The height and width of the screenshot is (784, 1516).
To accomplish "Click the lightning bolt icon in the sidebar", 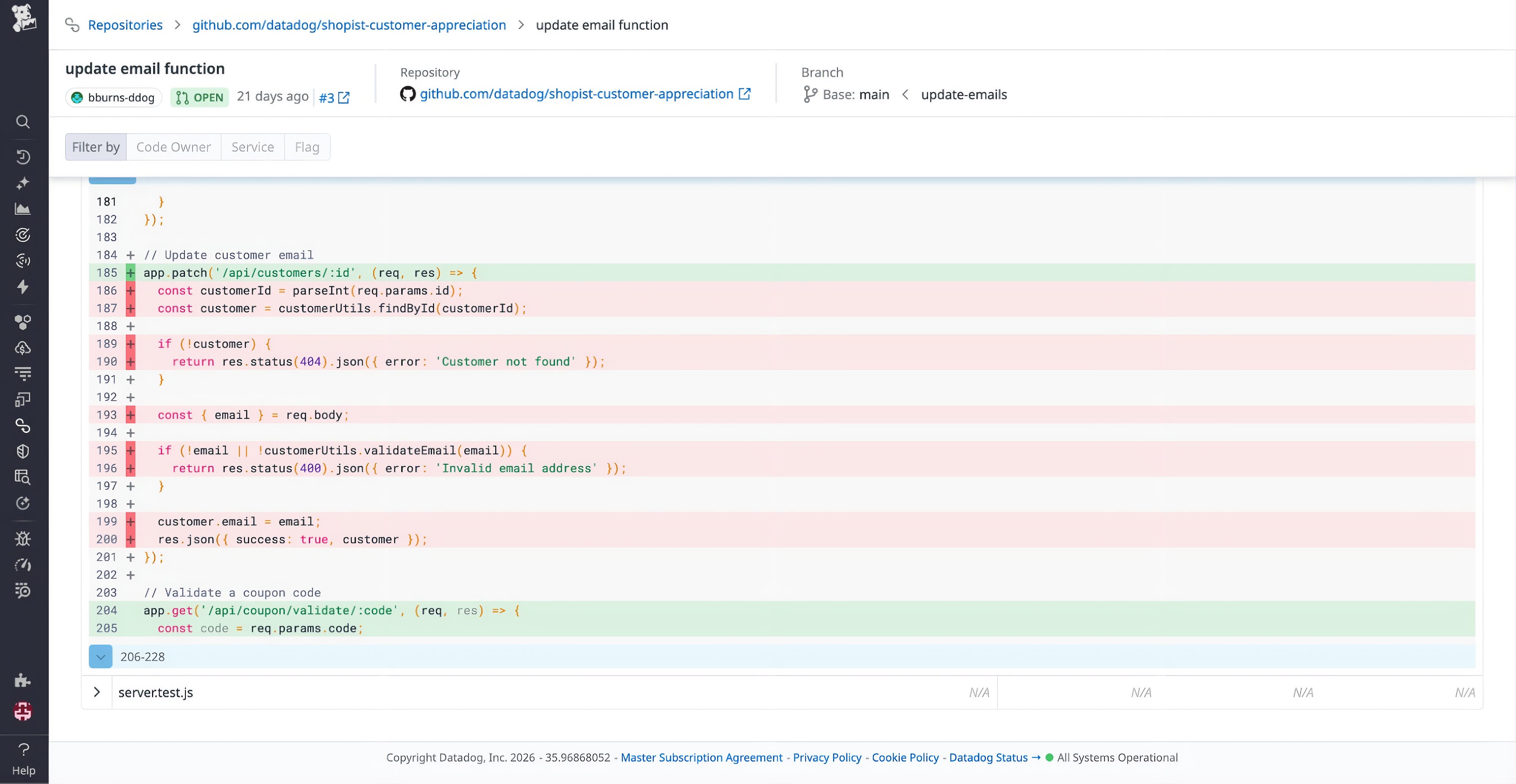I will pyautogui.click(x=23, y=287).
